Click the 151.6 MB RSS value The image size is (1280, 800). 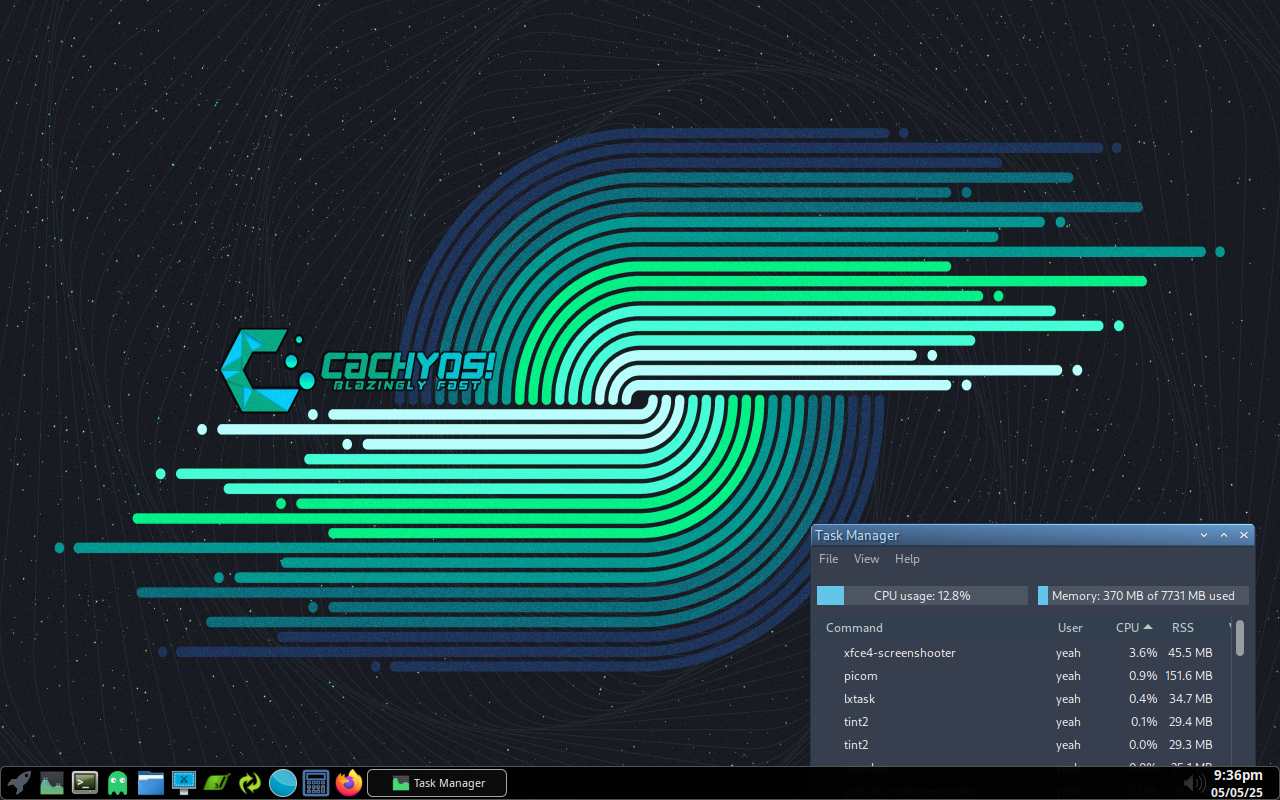(1189, 676)
